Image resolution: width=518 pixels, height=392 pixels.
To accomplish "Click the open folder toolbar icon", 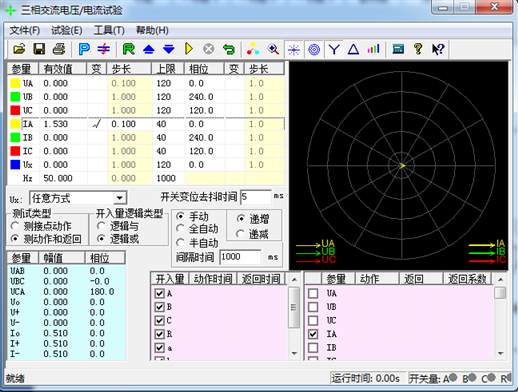I will [x=19, y=49].
